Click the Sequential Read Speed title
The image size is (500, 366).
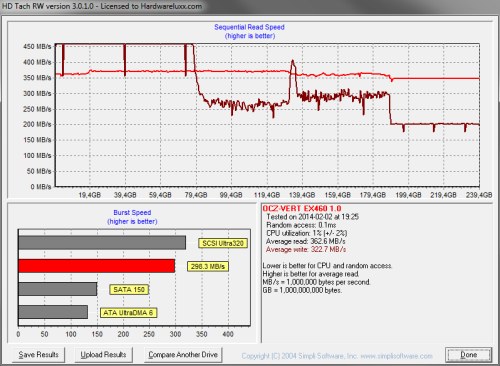point(249,27)
